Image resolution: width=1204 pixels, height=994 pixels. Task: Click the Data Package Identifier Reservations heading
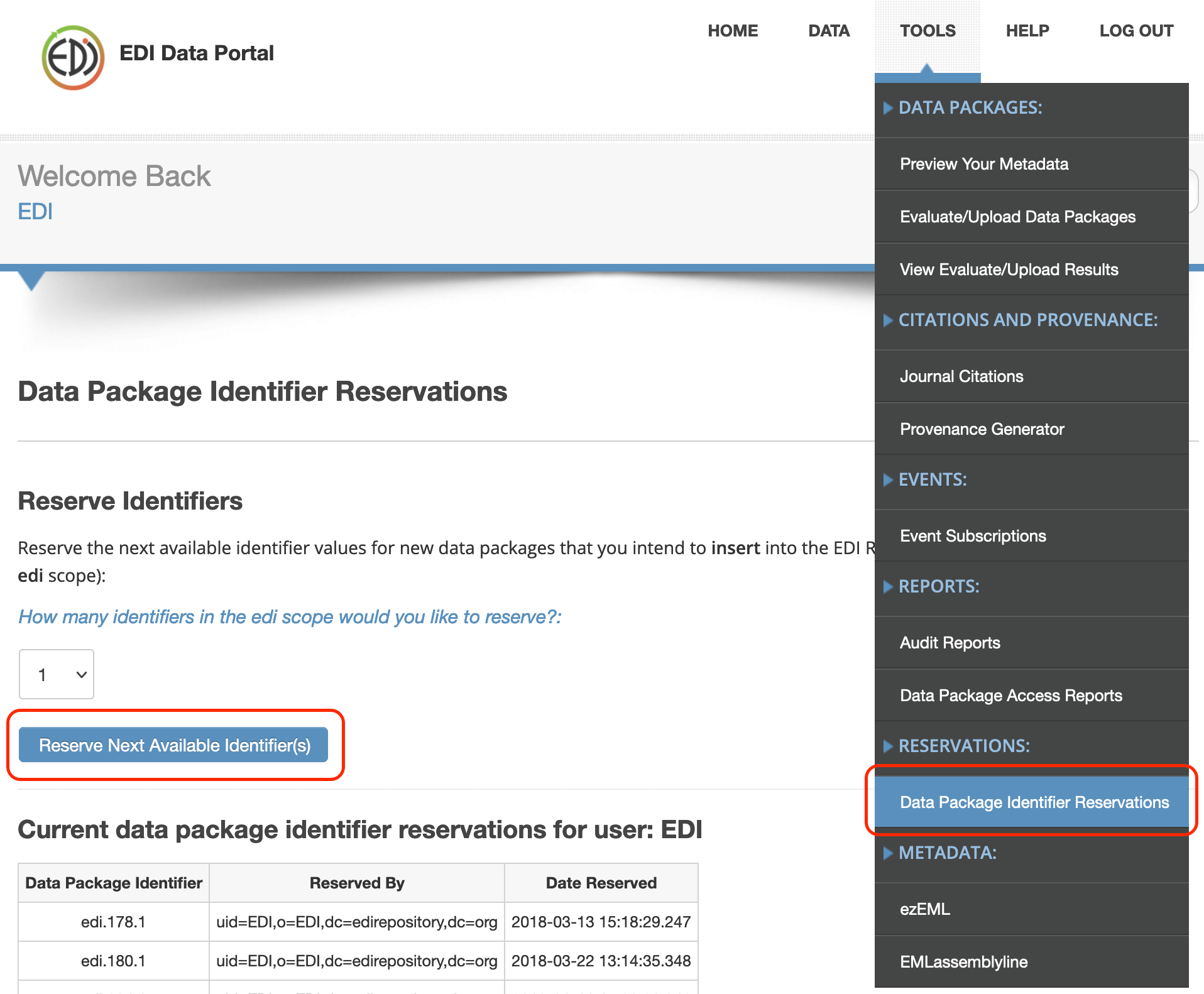tap(263, 391)
